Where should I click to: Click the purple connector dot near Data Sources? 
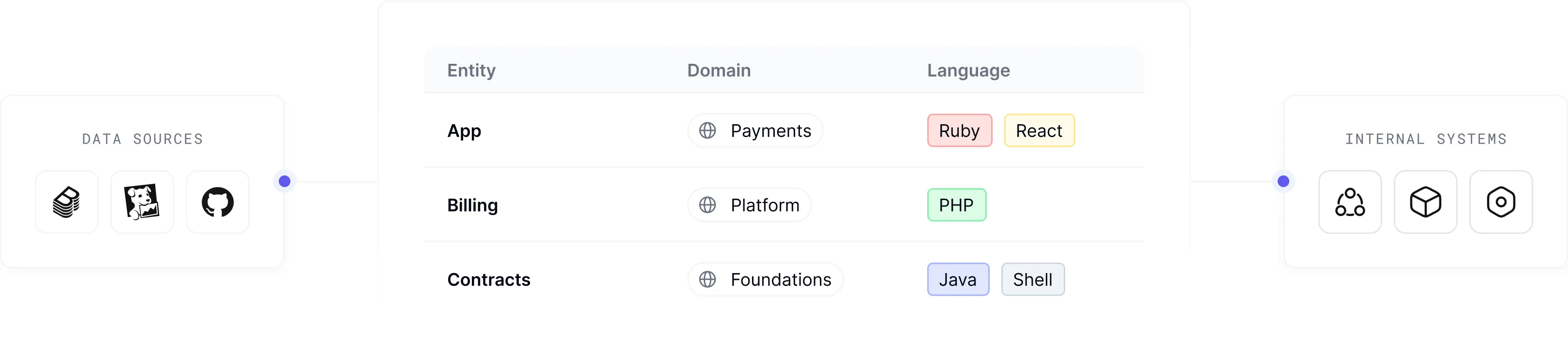coord(284,181)
